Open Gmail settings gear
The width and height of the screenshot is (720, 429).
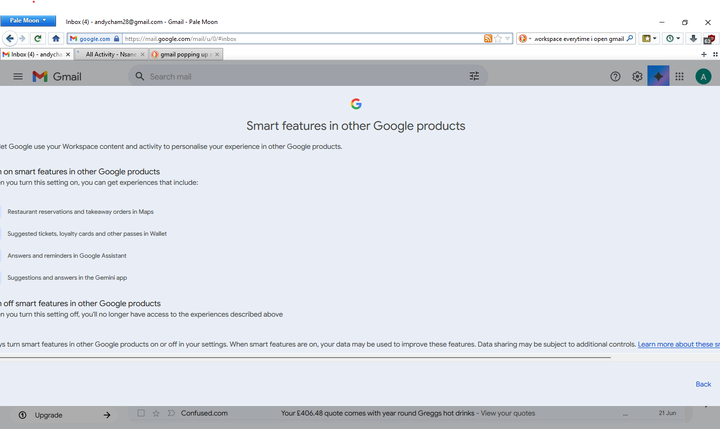point(637,76)
